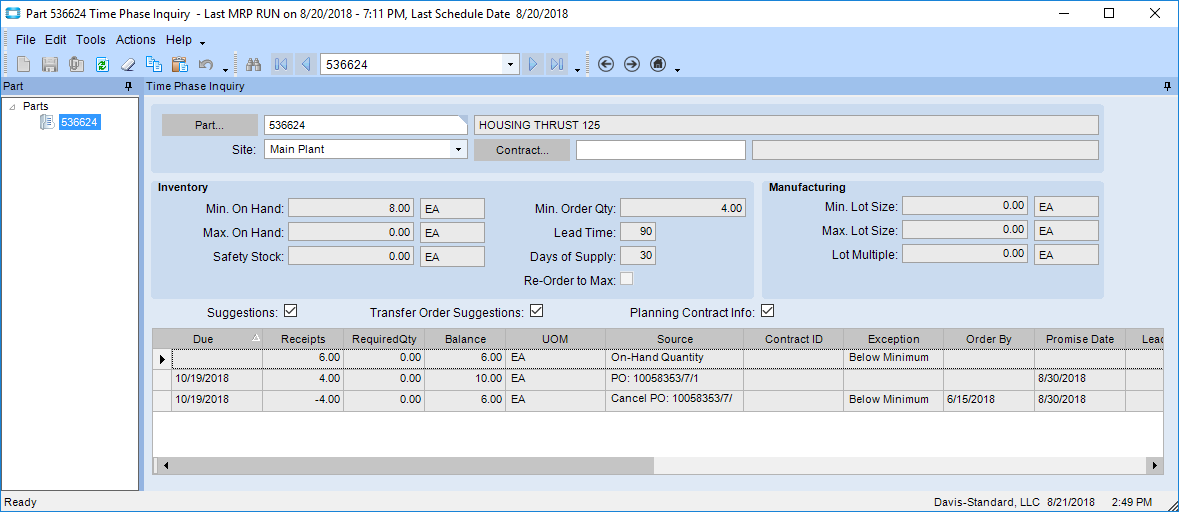Go to the first record
This screenshot has height=512, width=1179.
pyautogui.click(x=280, y=65)
